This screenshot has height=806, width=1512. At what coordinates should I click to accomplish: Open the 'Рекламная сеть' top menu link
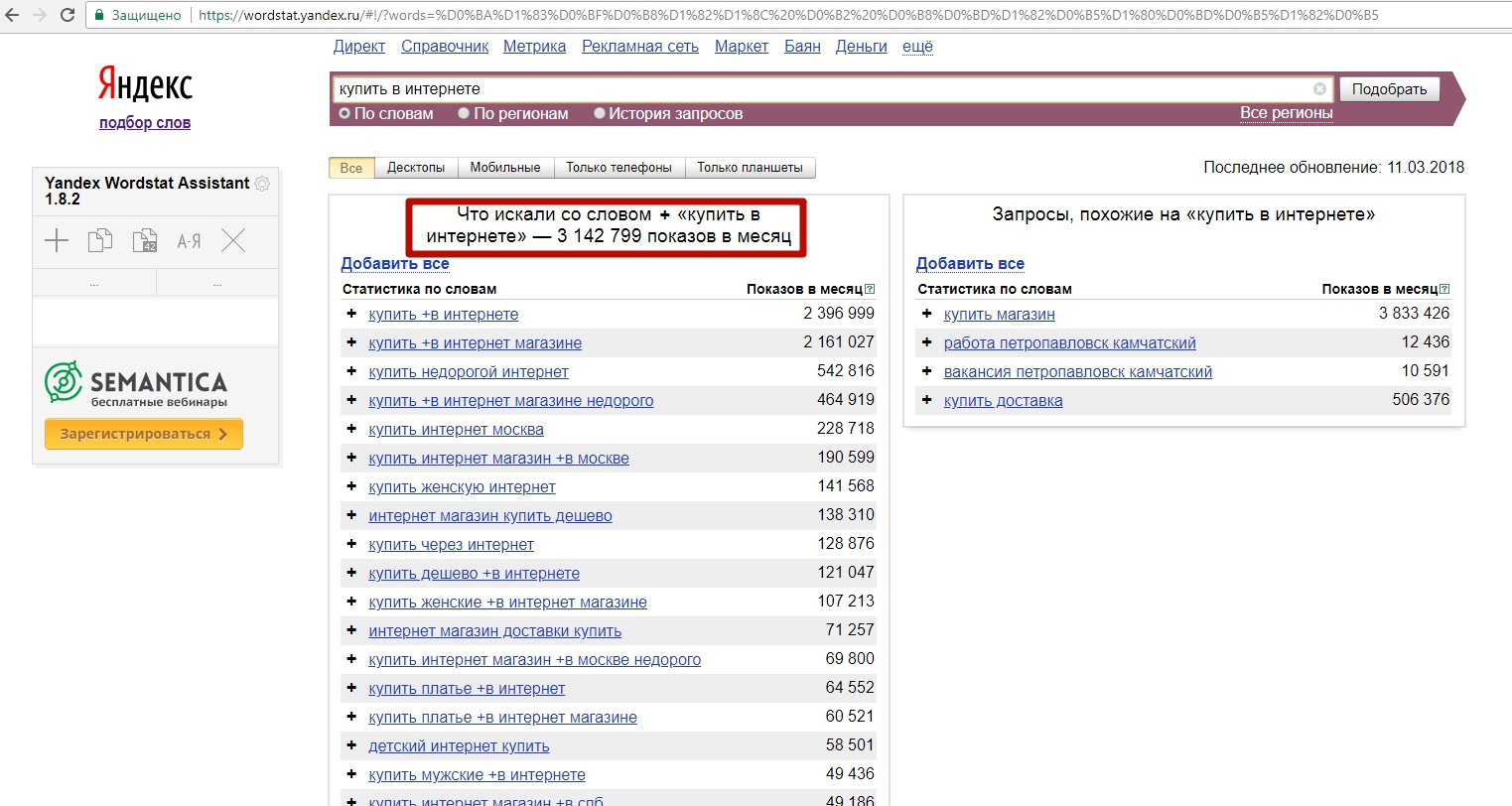coord(640,47)
